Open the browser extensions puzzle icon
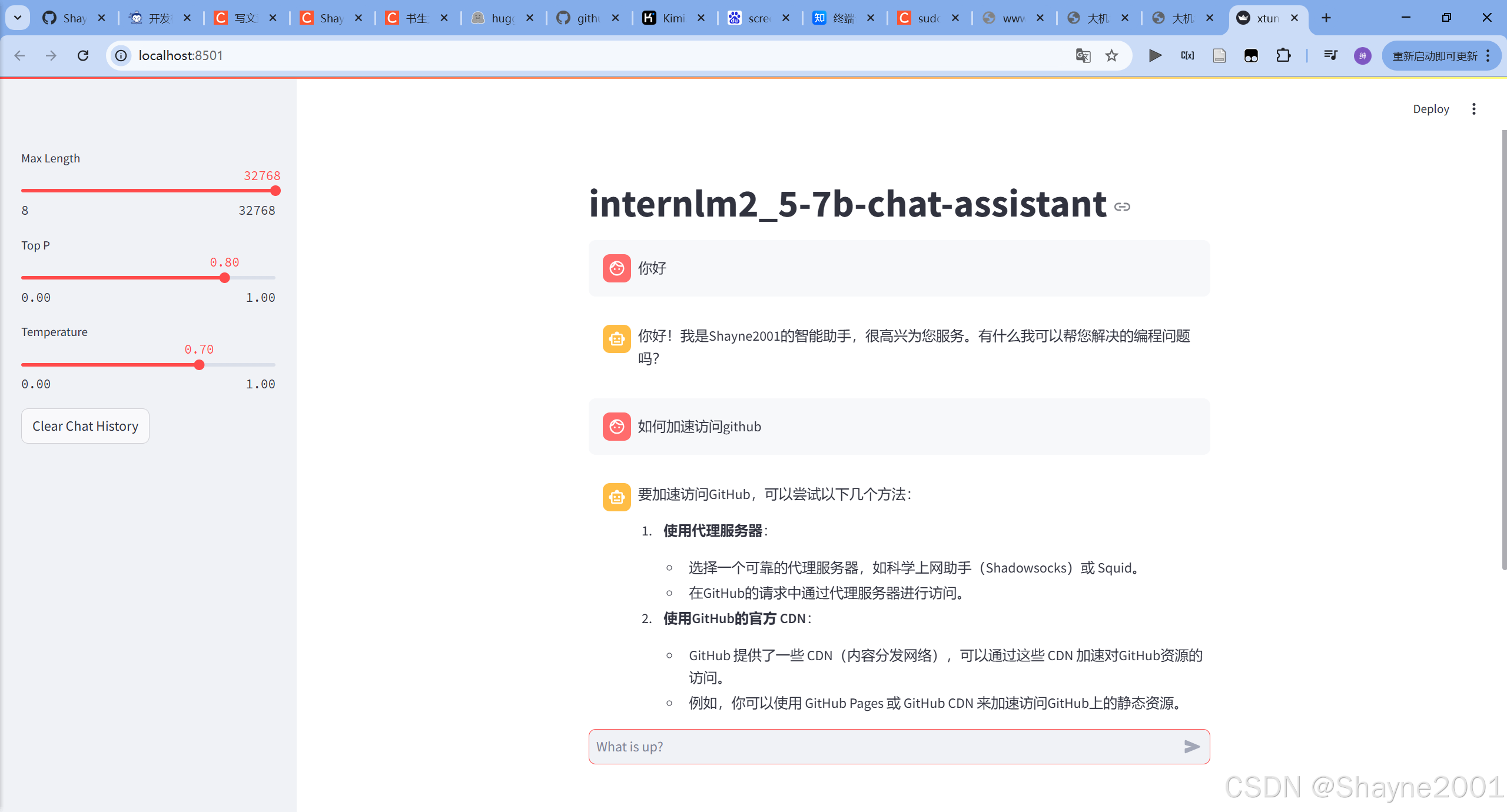 click(x=1284, y=55)
